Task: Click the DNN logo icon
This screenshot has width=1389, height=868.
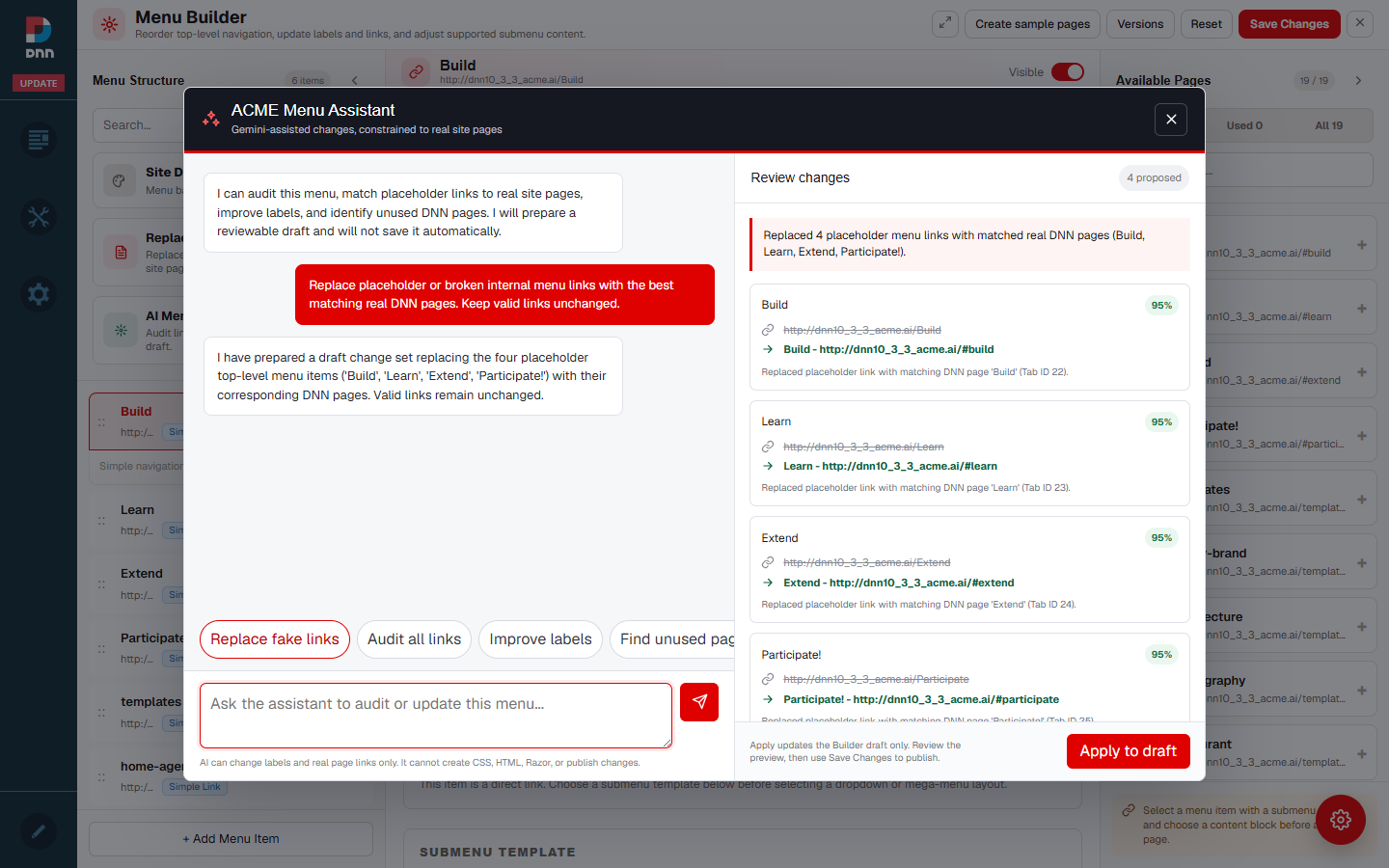Action: (39, 38)
